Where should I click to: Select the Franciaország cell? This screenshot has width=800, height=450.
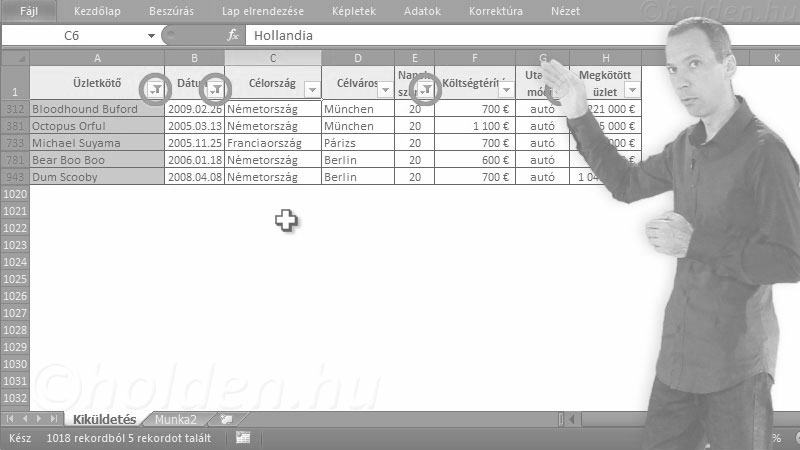273,143
